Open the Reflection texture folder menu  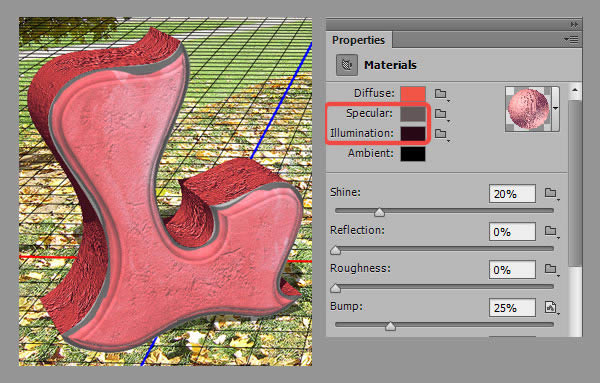(x=551, y=231)
